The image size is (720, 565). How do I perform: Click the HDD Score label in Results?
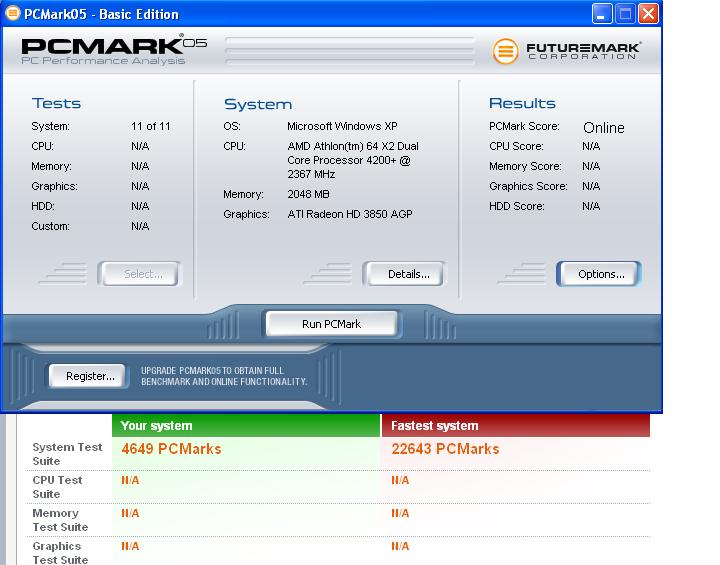(x=517, y=206)
